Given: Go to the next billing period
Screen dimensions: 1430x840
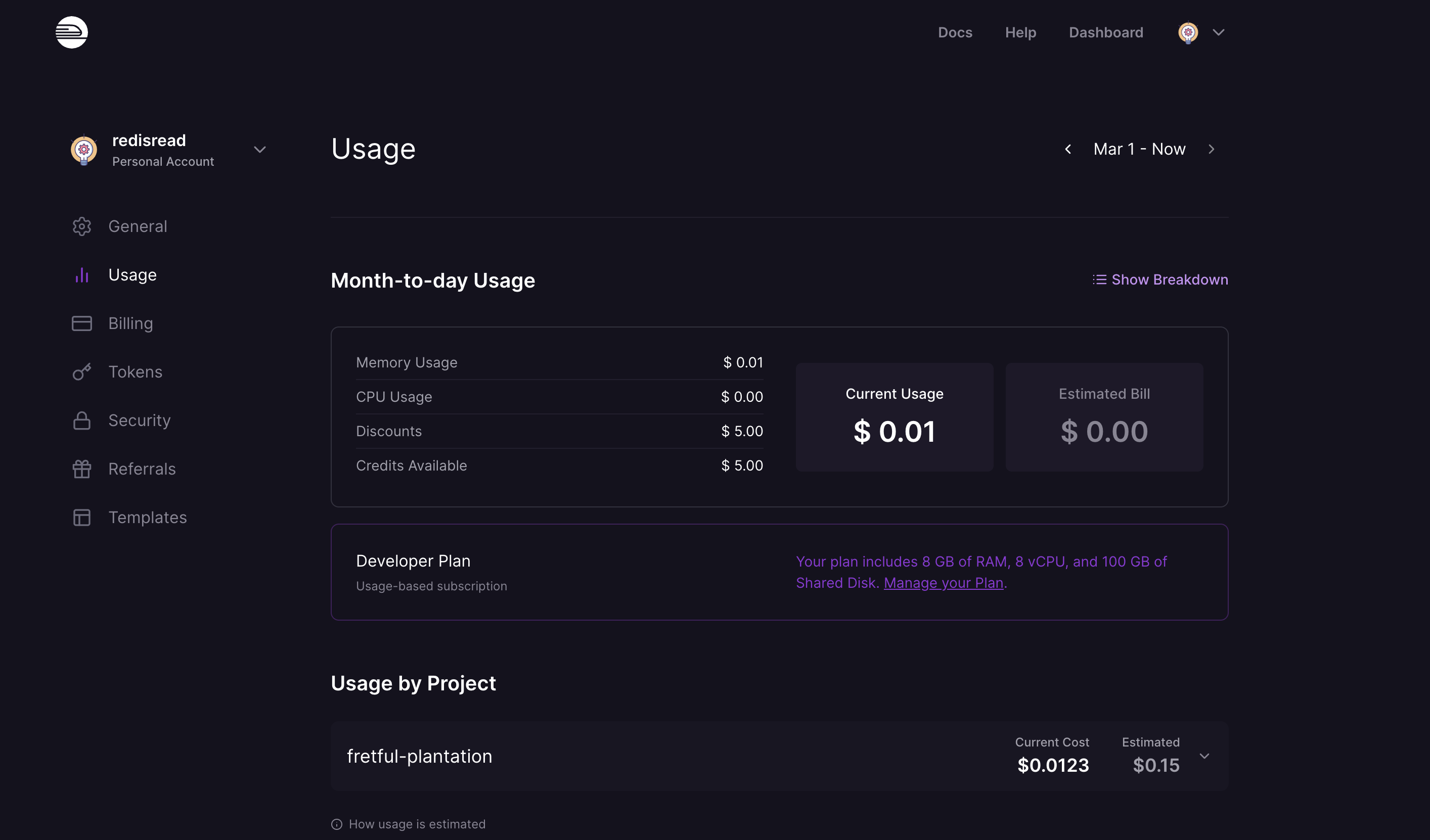Looking at the screenshot, I should click(x=1212, y=149).
